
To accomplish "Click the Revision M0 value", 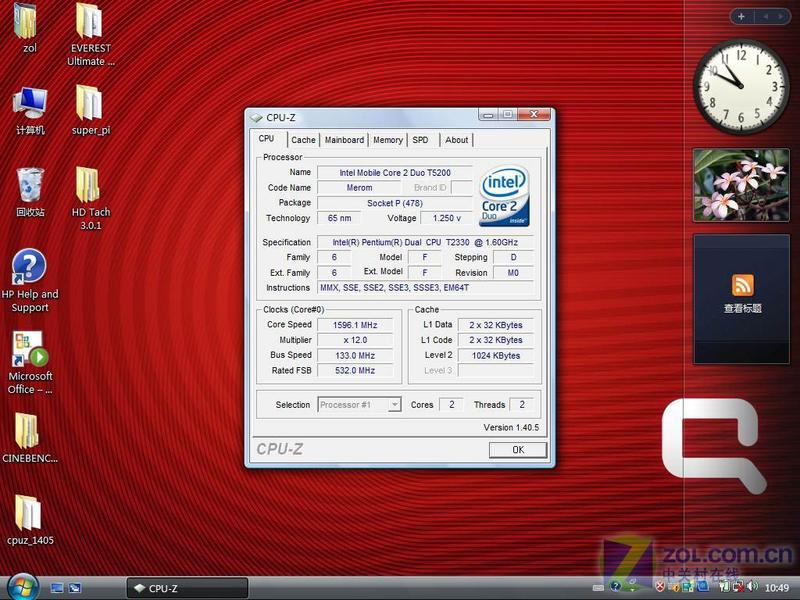I will click(513, 273).
